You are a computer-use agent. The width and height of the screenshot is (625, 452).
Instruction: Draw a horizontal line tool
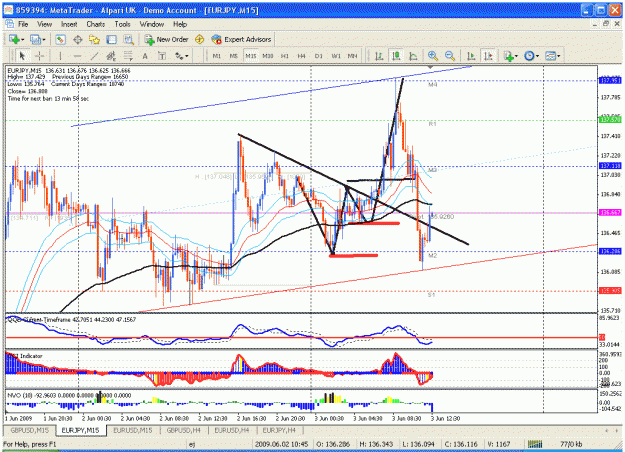[77, 56]
